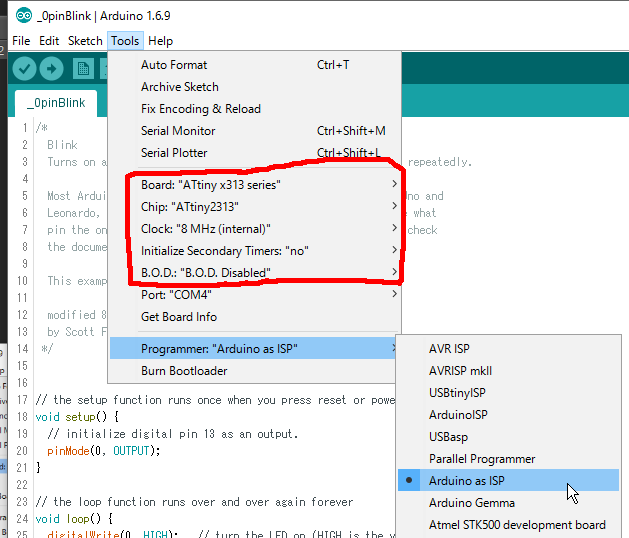
Task: Click the 'void setup() {' code line
Action: click(x=77, y=417)
